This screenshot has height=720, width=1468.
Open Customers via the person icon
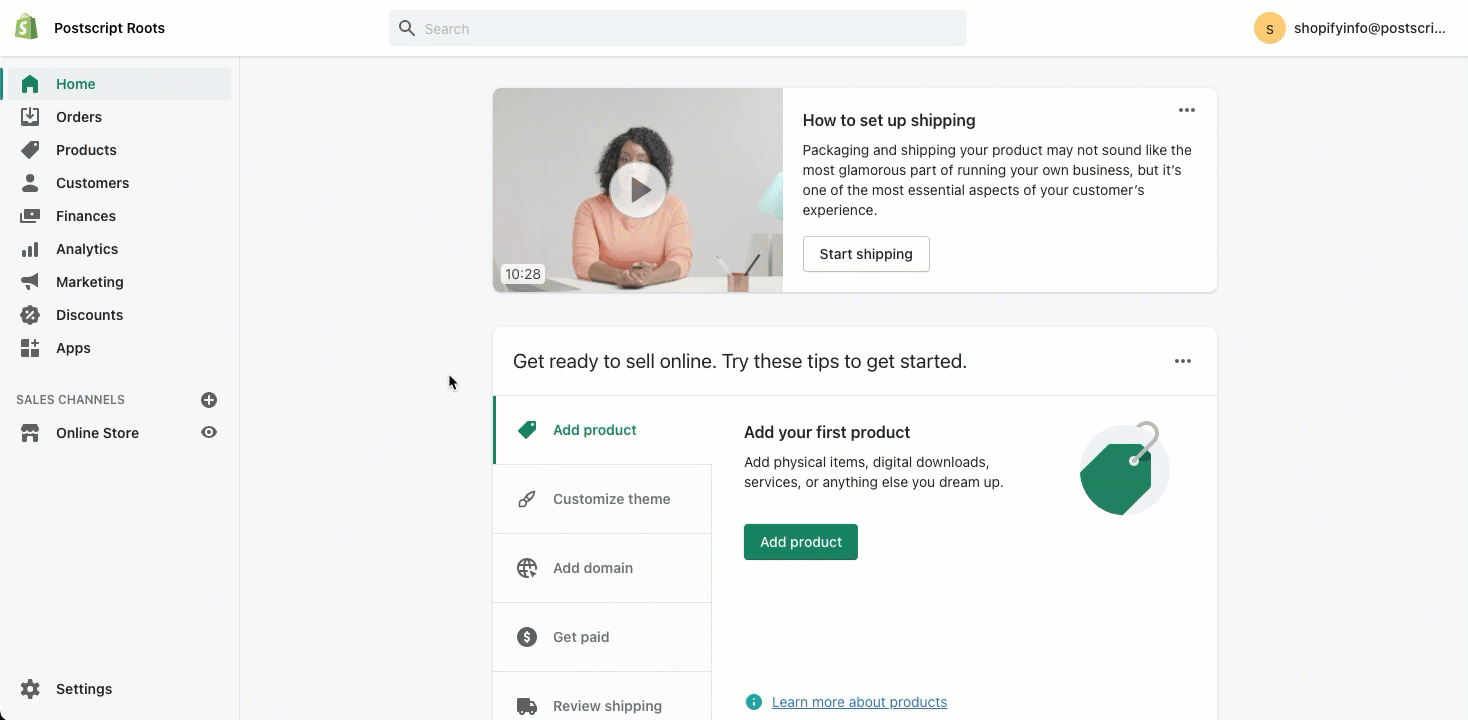(30, 183)
